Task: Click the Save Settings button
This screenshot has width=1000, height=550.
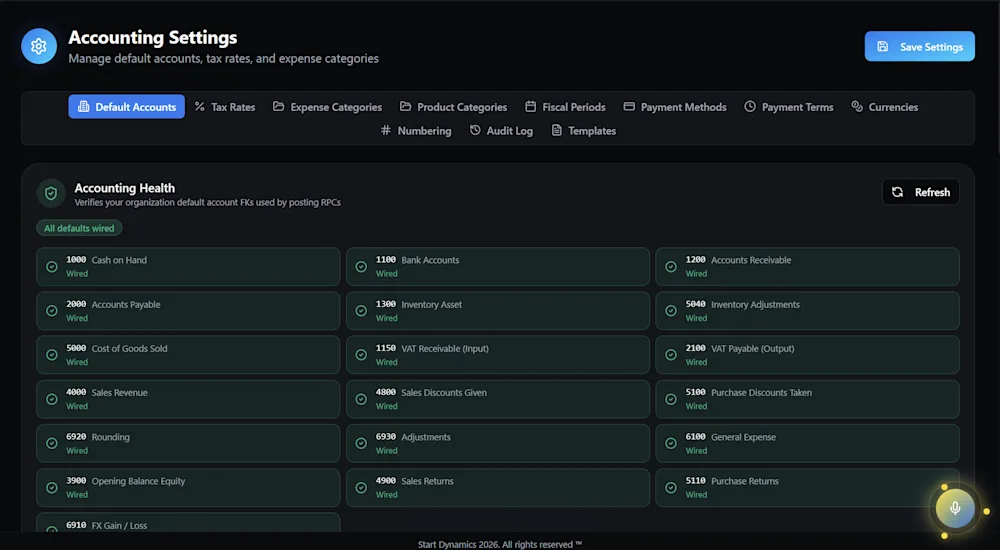Action: point(920,47)
